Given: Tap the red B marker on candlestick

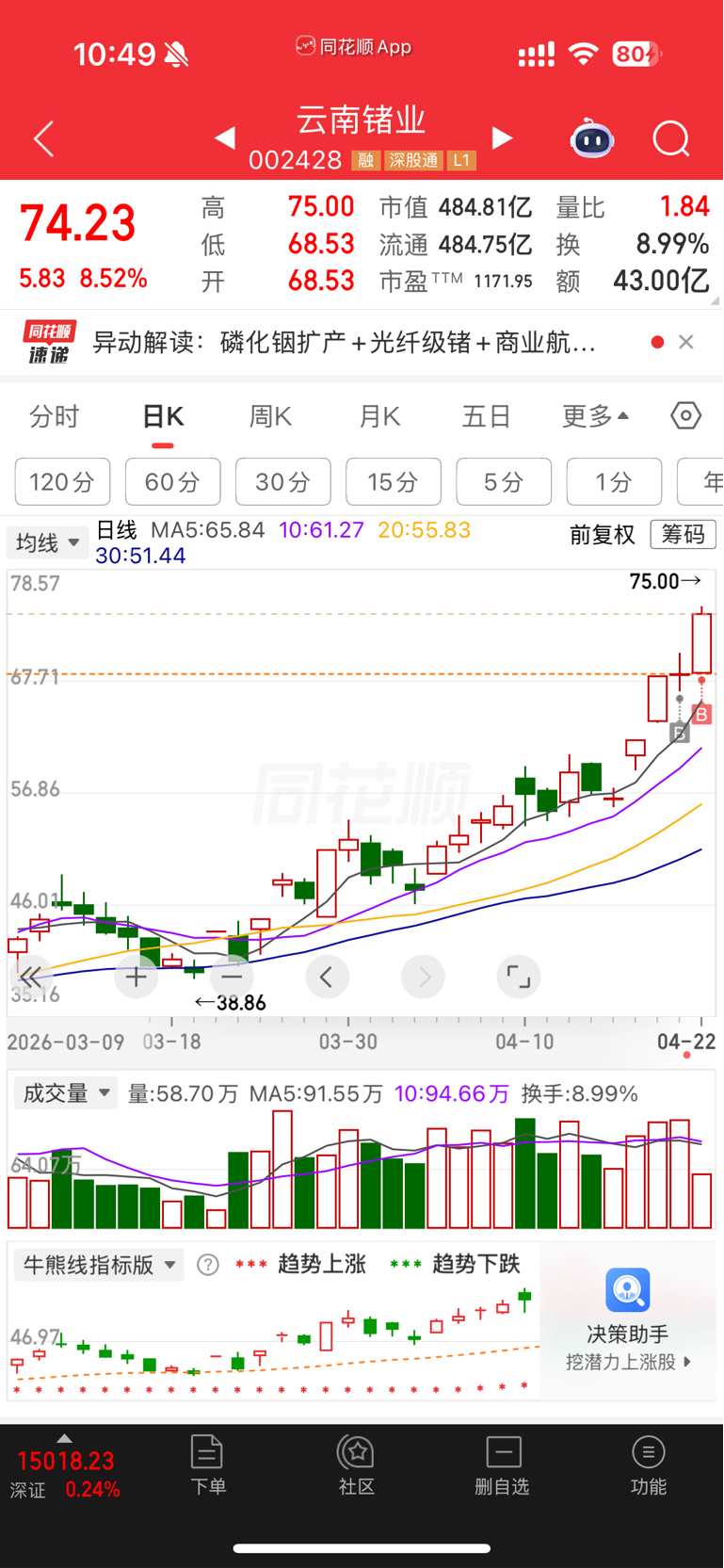Looking at the screenshot, I should click(x=701, y=715).
